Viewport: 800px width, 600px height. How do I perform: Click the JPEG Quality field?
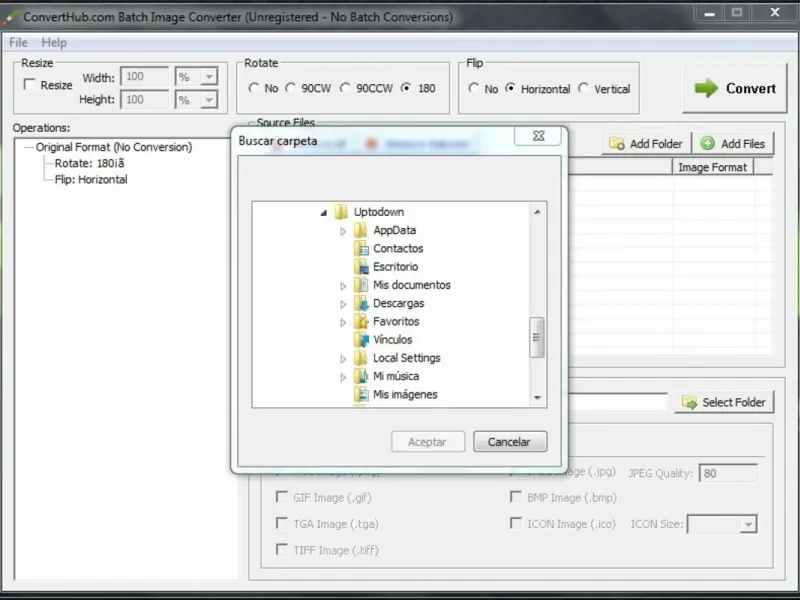click(x=728, y=473)
